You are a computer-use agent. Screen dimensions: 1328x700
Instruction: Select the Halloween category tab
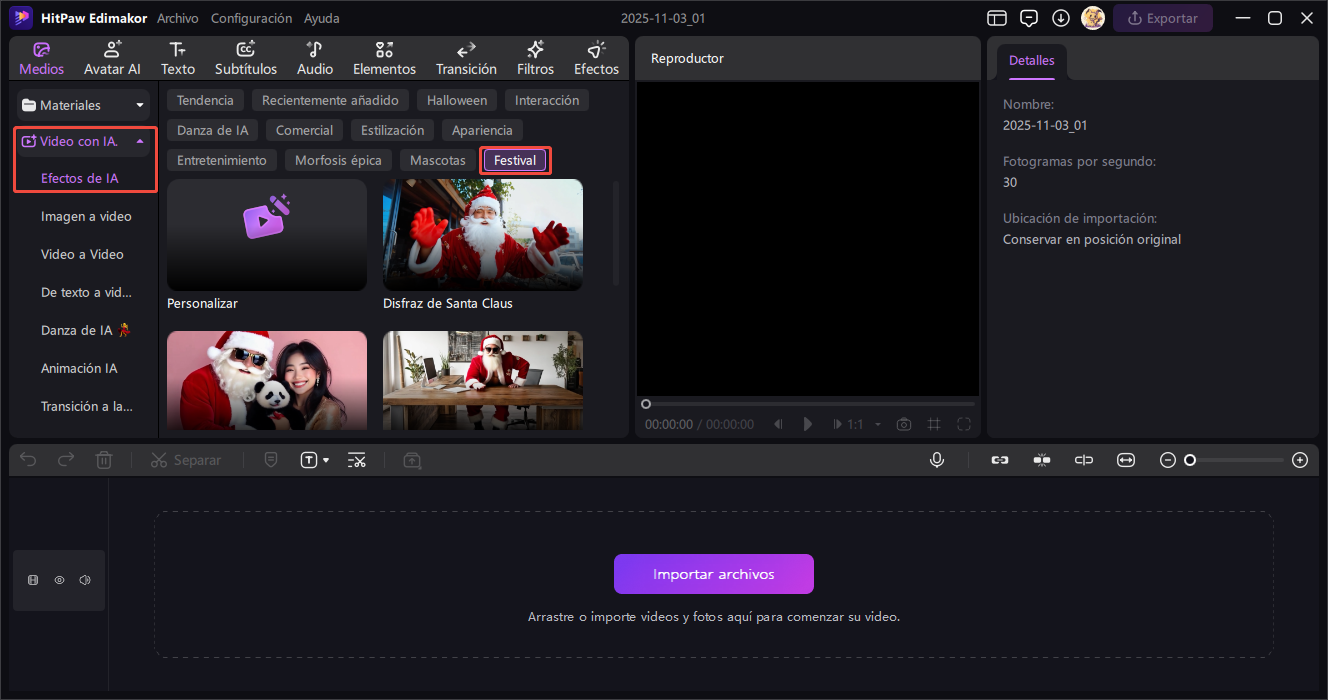[457, 100]
